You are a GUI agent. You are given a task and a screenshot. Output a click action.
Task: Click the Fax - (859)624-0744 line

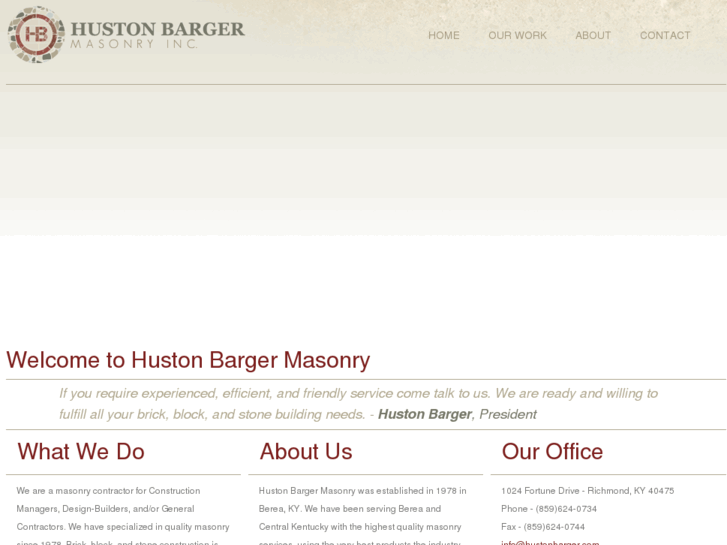coord(543,527)
